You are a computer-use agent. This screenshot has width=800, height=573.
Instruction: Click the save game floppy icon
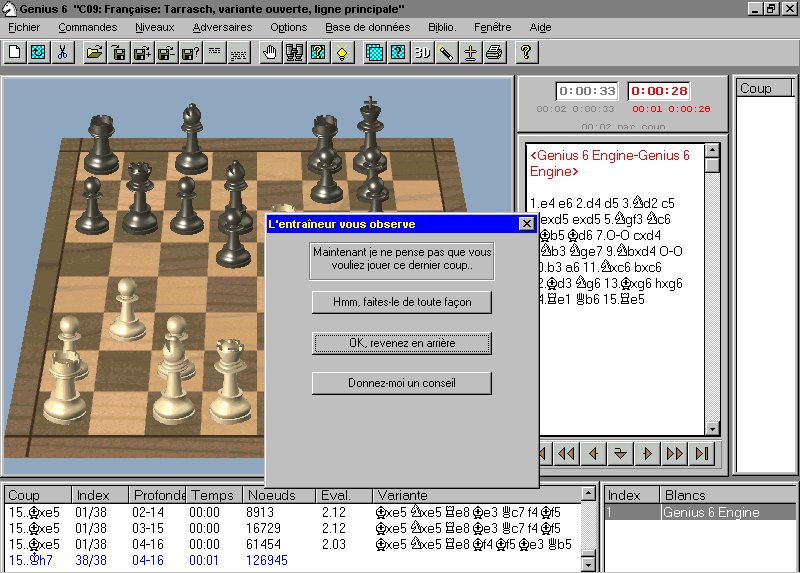[118, 53]
